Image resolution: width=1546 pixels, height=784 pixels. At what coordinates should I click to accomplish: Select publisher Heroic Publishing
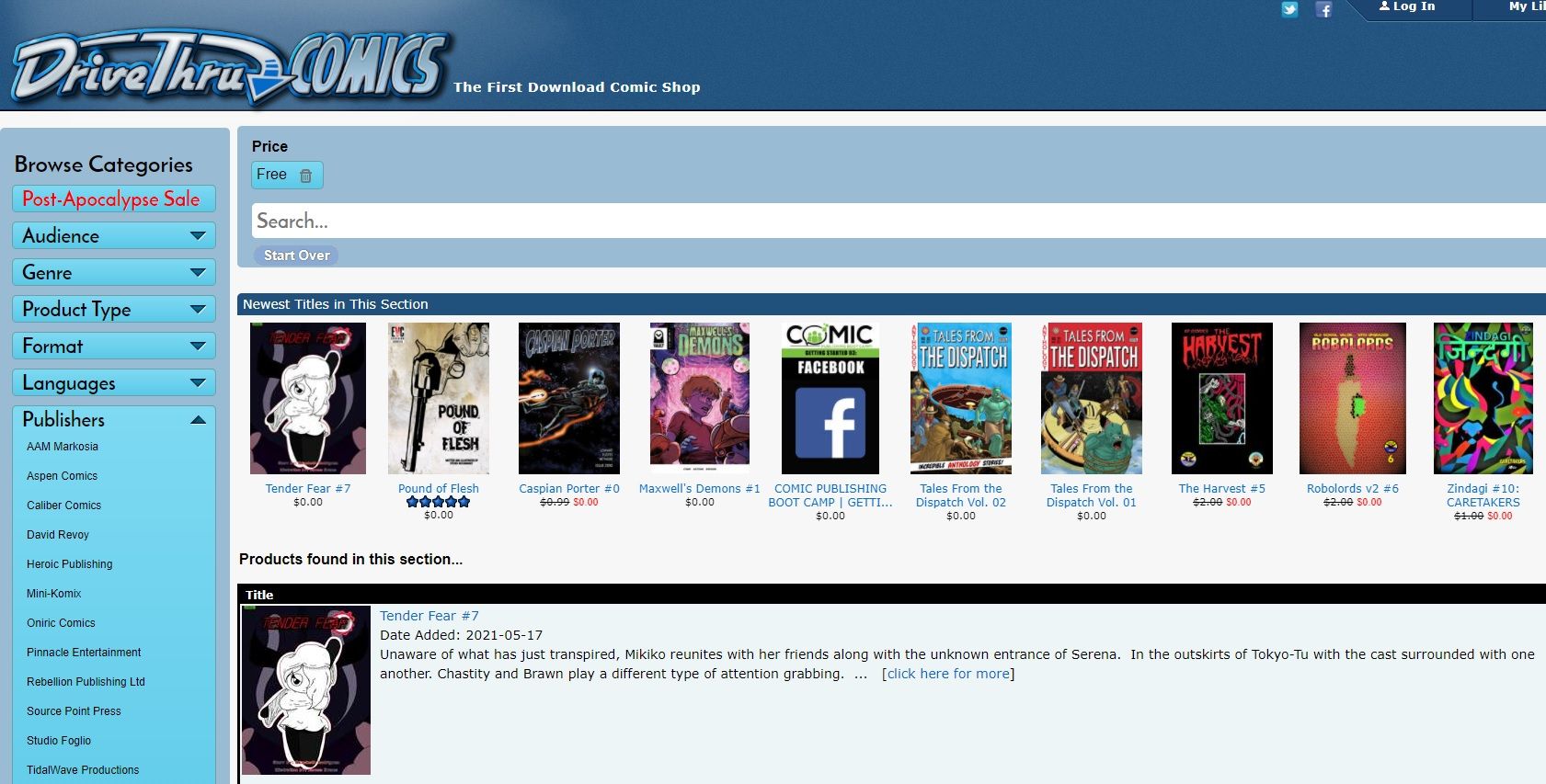tap(70, 564)
